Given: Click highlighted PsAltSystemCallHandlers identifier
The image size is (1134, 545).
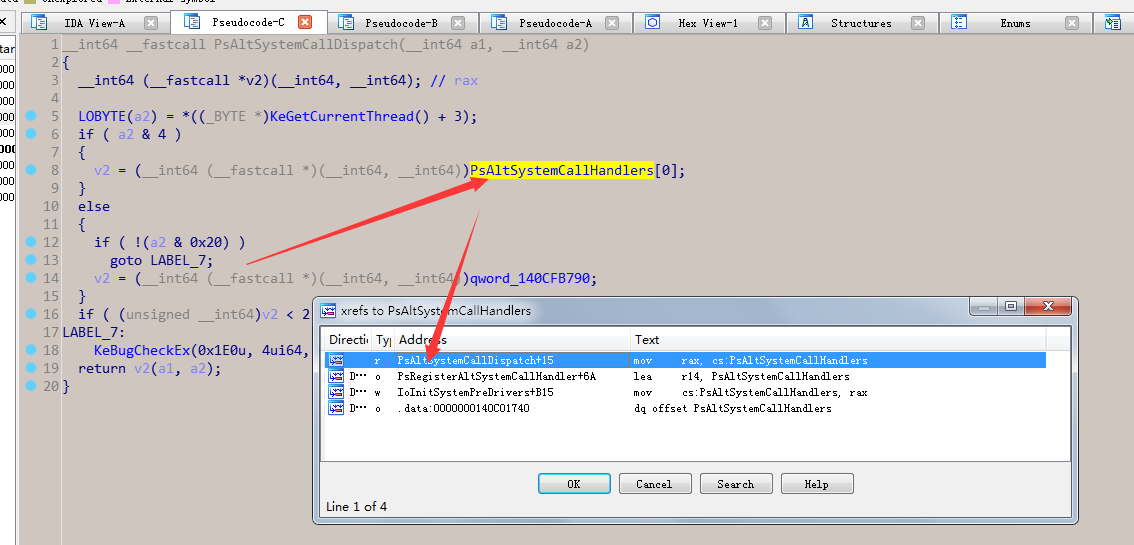Looking at the screenshot, I should pos(562,170).
